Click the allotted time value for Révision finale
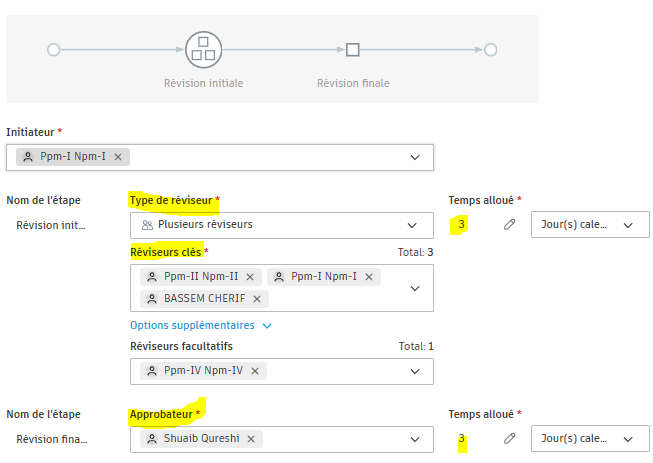Image resolution: width=653 pixels, height=463 pixels. pos(461,438)
